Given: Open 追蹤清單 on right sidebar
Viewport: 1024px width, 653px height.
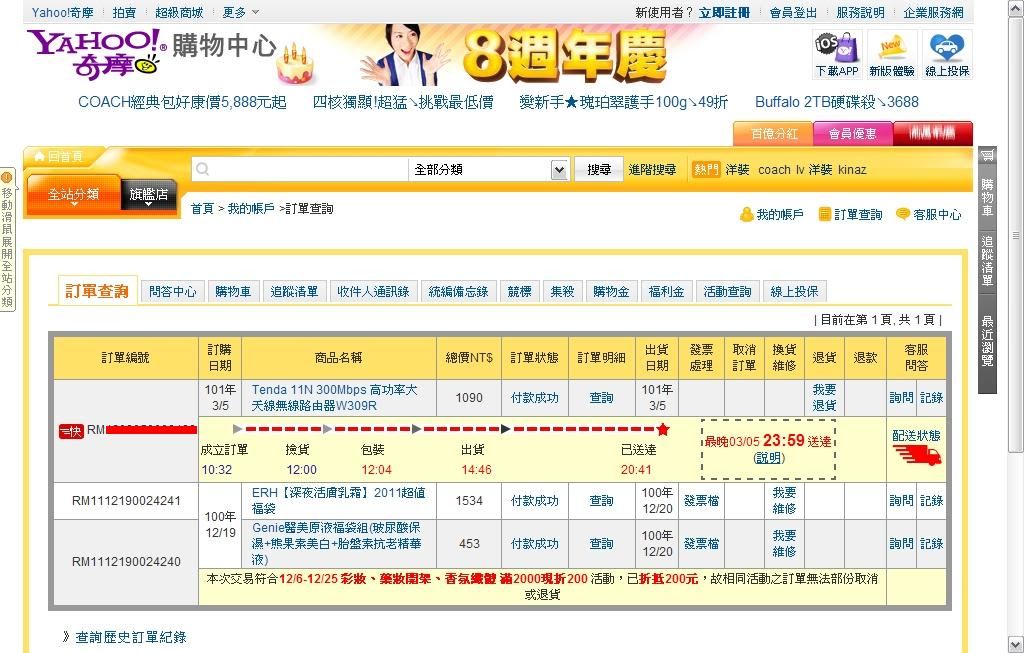Looking at the screenshot, I should click(987, 261).
